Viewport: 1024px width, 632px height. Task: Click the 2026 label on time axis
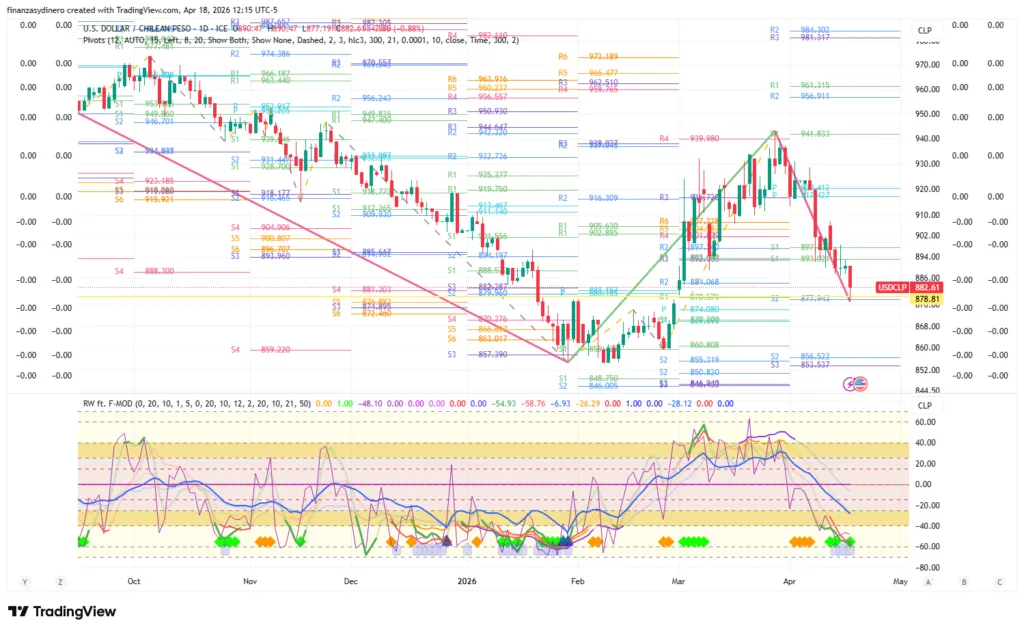466,580
